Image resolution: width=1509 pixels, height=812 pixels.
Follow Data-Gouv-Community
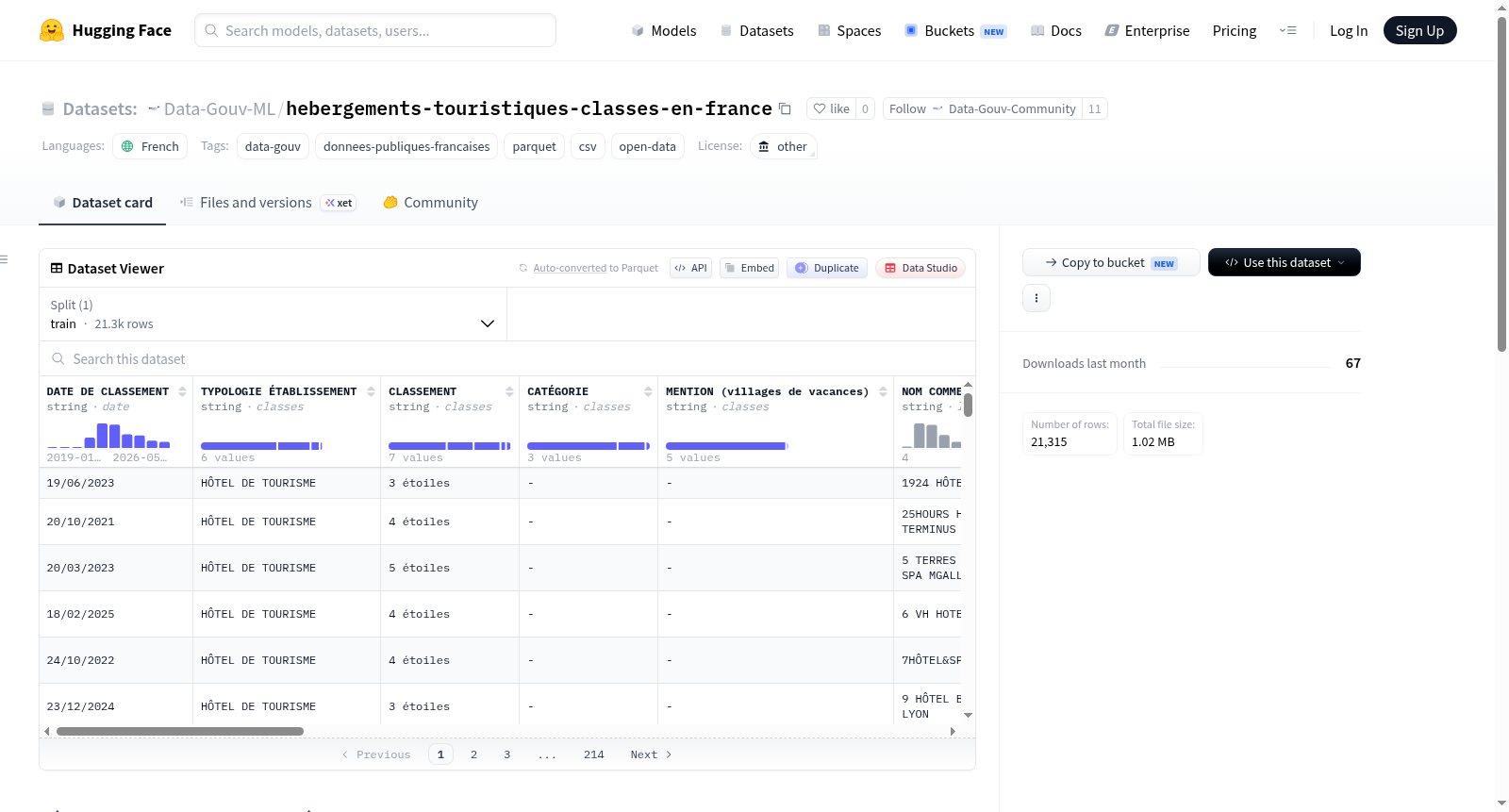(x=983, y=108)
